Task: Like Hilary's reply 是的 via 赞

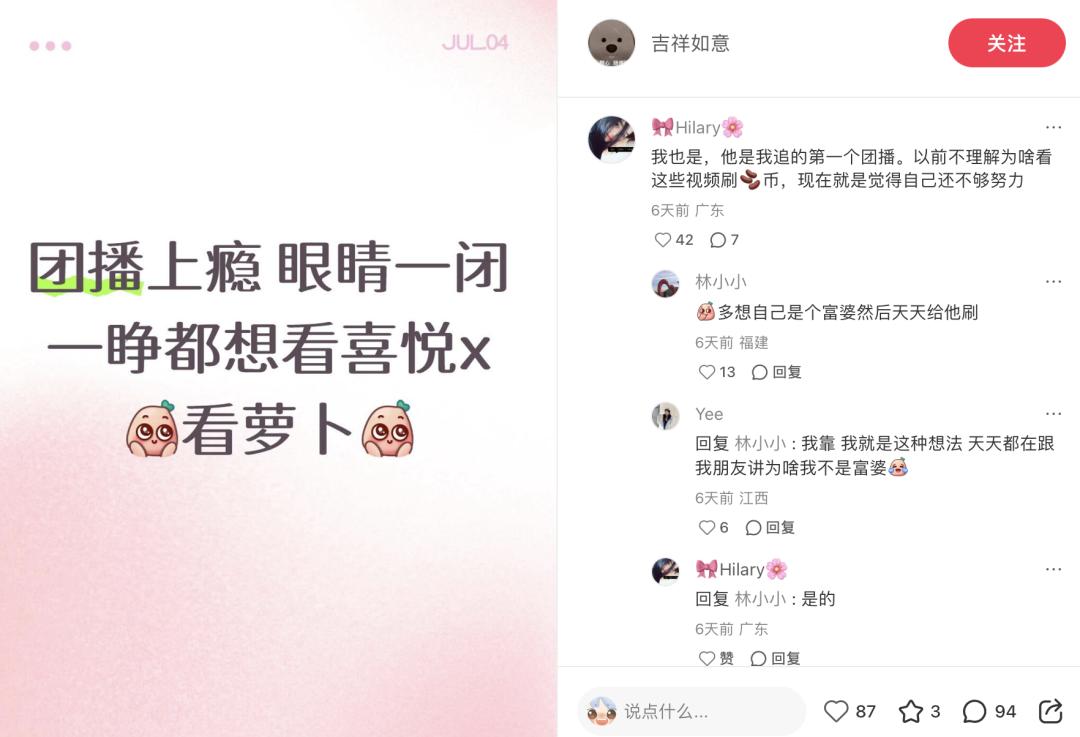Action: point(716,658)
